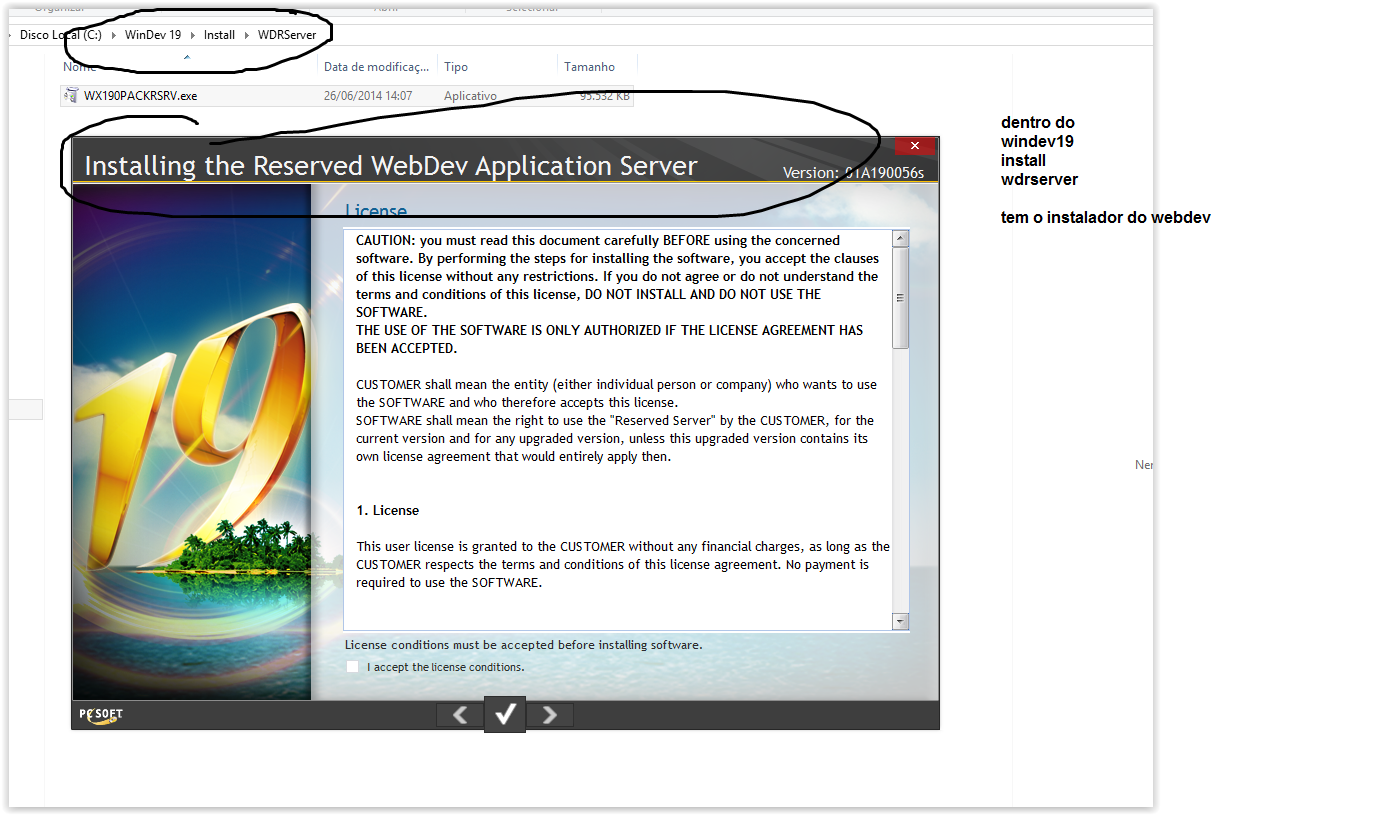Select the WX190PACKRSRV.exe file name
This screenshot has width=1379, height=815.
tap(141, 96)
